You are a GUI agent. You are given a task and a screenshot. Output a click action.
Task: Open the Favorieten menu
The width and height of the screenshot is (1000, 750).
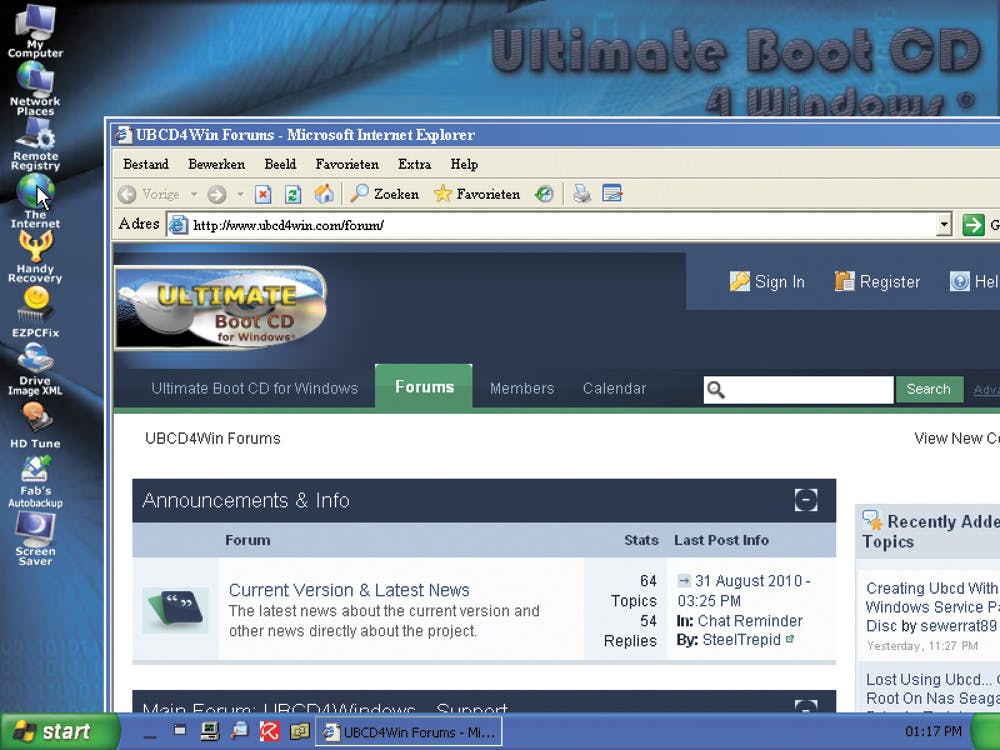(347, 165)
